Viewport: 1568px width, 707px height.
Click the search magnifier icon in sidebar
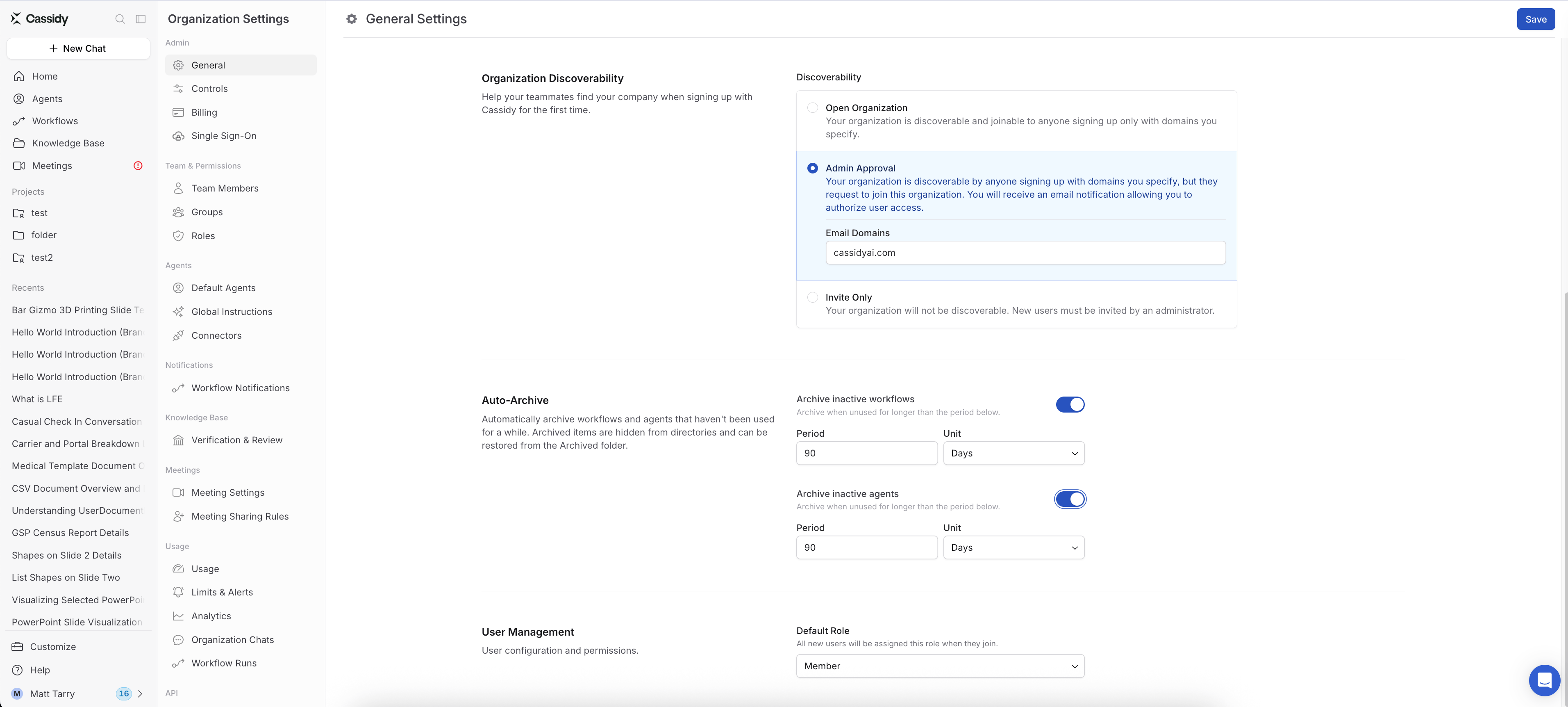click(x=120, y=19)
